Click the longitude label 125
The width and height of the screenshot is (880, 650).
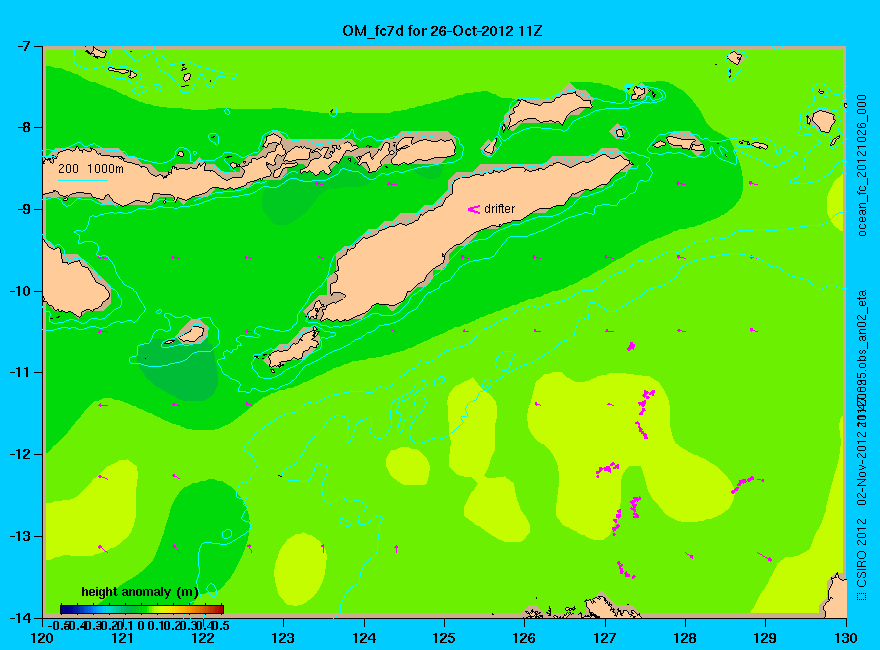pyautogui.click(x=444, y=638)
